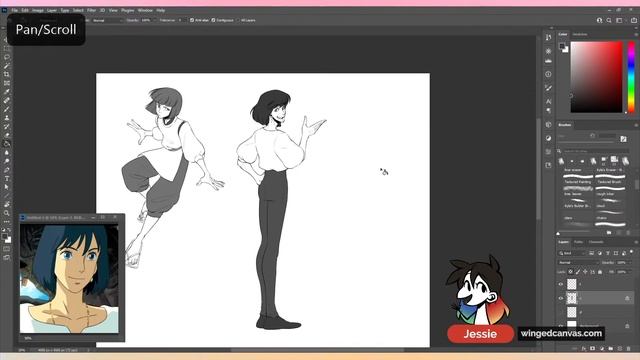Hide the selected second layer's eye
The width and height of the screenshot is (640, 360).
[561, 298]
